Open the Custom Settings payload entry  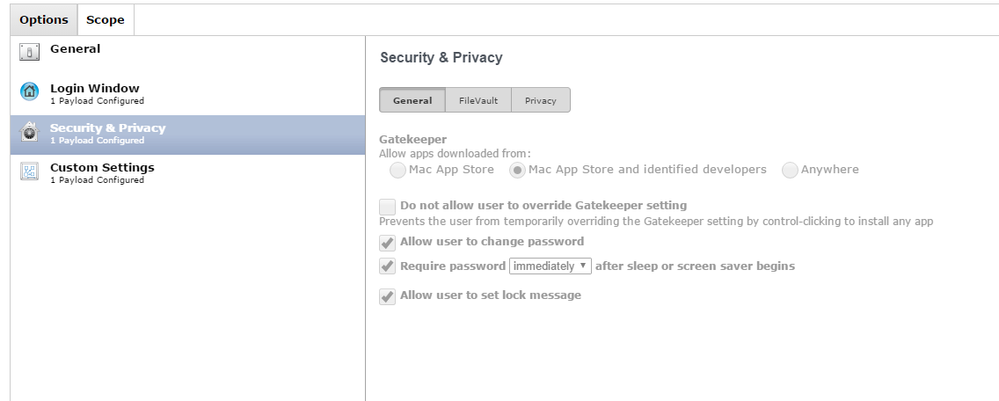pos(188,173)
